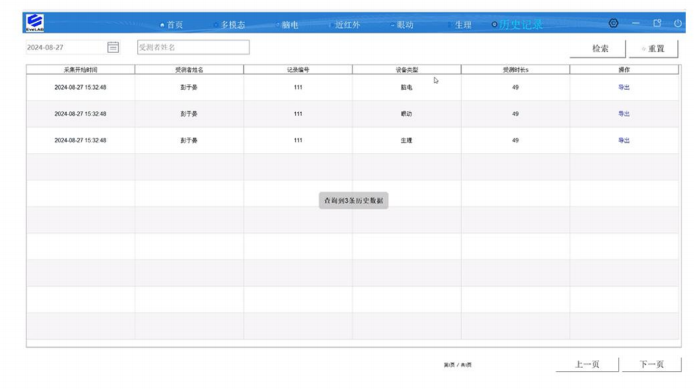Switch to the 多模态 tab

click(x=230, y=25)
